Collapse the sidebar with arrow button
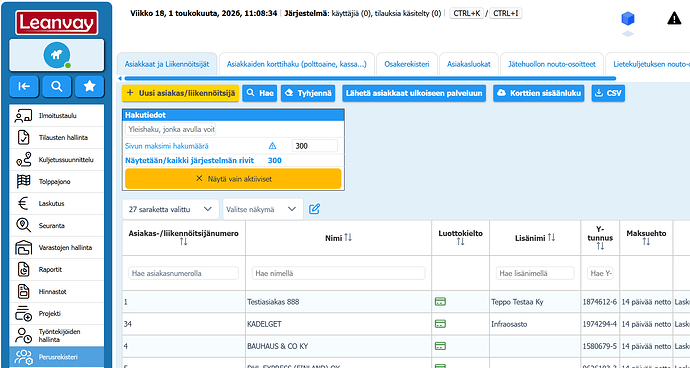 coord(24,86)
